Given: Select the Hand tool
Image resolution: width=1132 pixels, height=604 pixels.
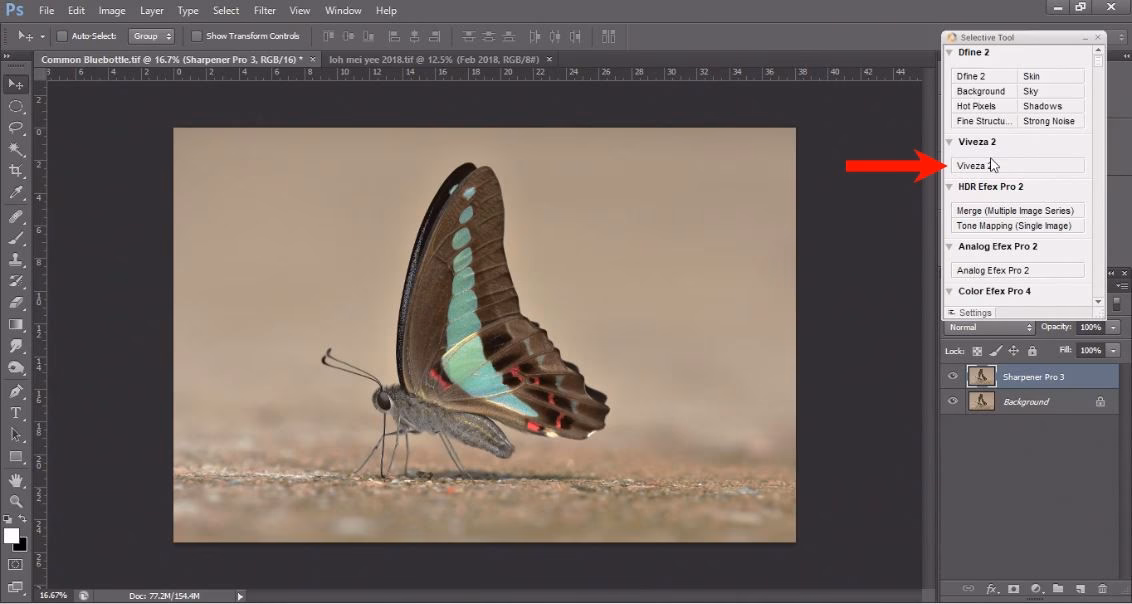Looking at the screenshot, I should [14, 479].
